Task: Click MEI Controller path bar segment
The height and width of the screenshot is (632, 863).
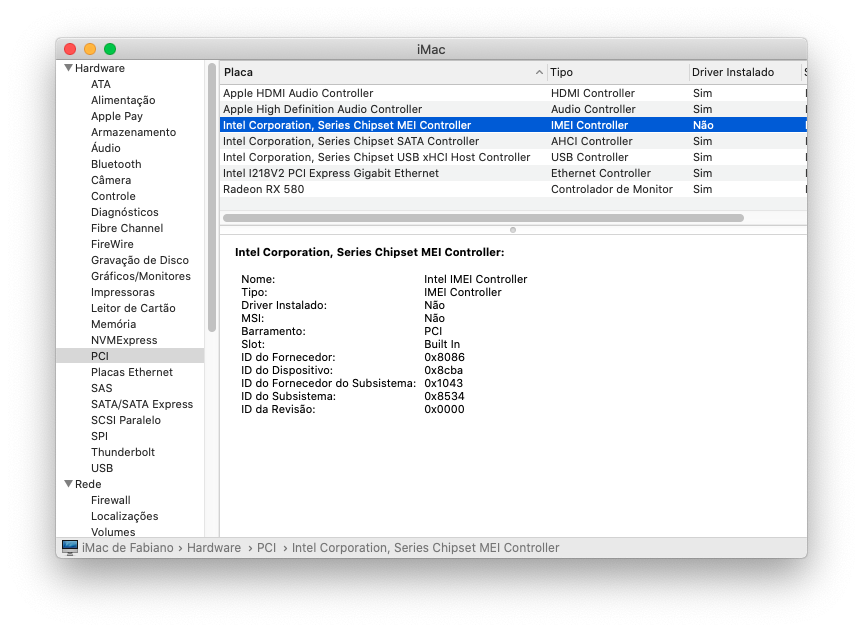Action: click(x=425, y=548)
